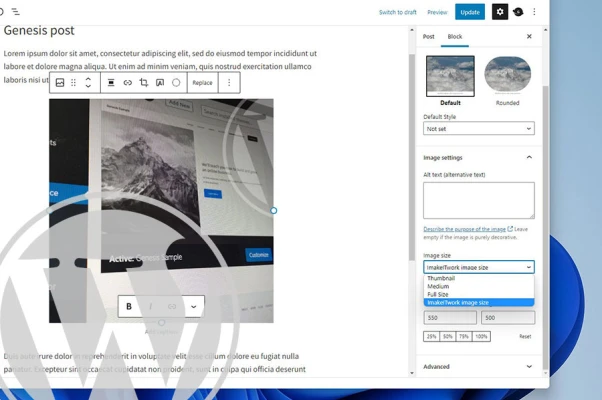Change image alignment in block toolbar
This screenshot has height=400, width=602.
point(111,83)
